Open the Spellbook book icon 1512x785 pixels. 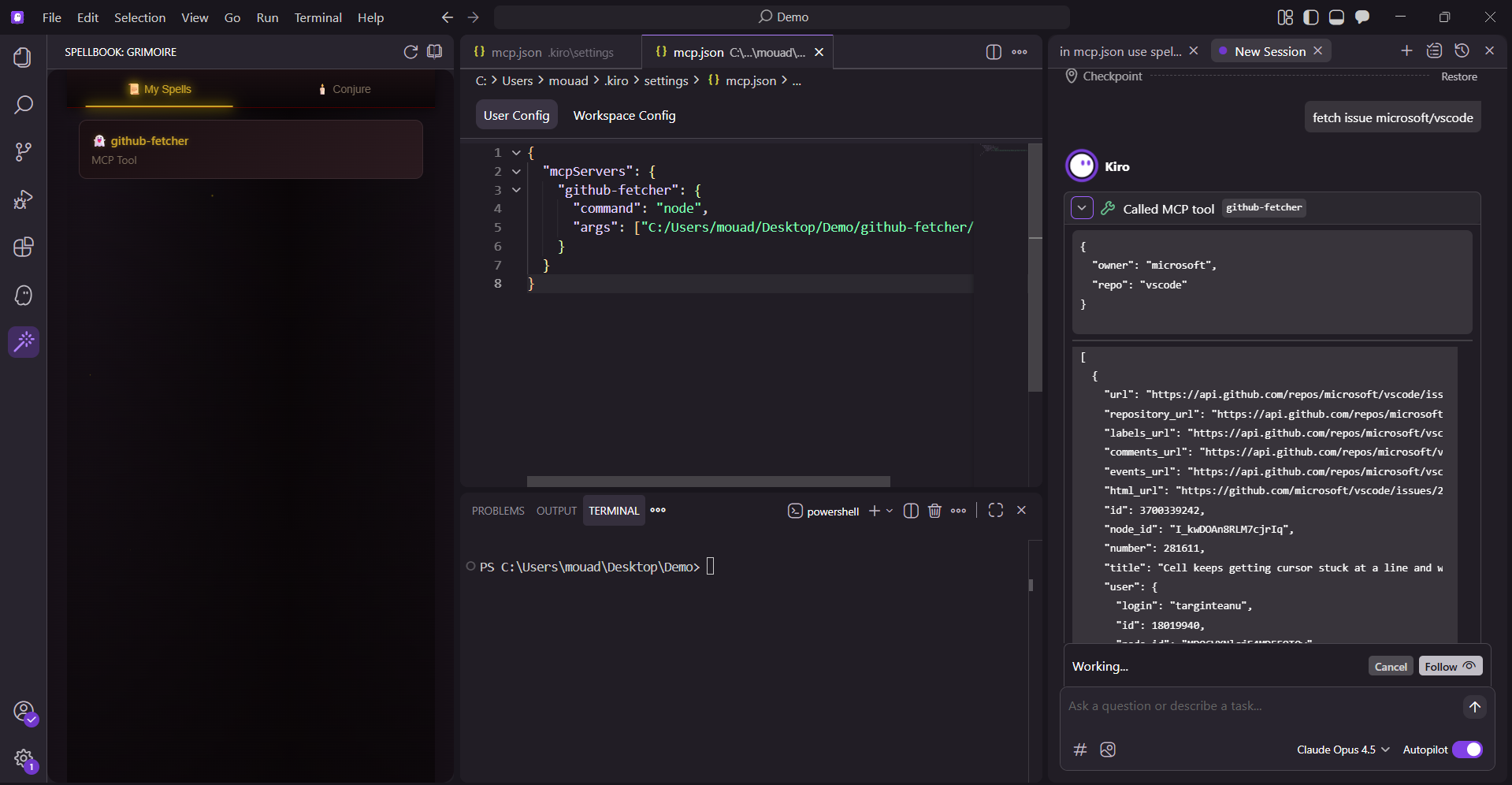point(434,52)
